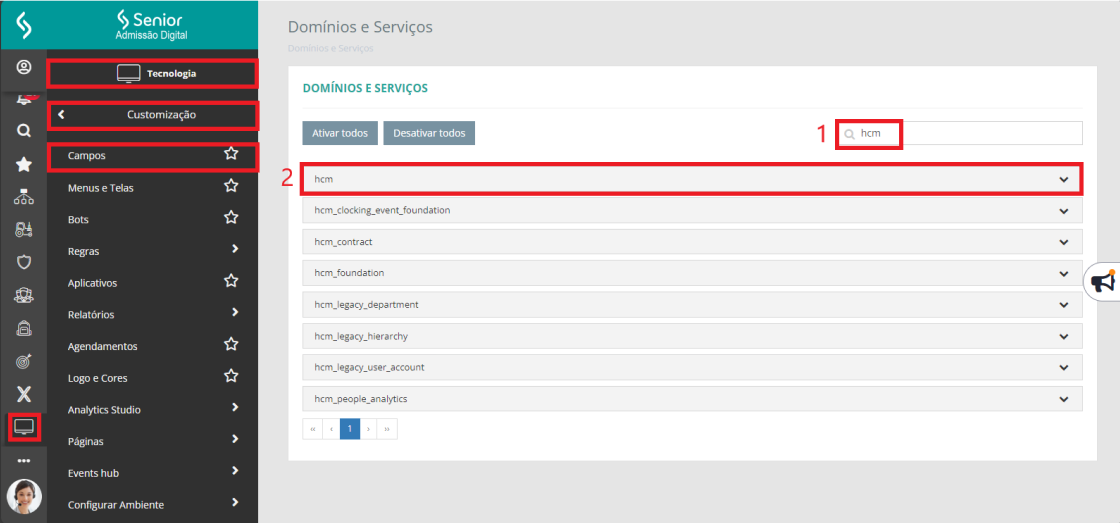
Task: Click the shield icon in left rail
Action: tap(24, 262)
